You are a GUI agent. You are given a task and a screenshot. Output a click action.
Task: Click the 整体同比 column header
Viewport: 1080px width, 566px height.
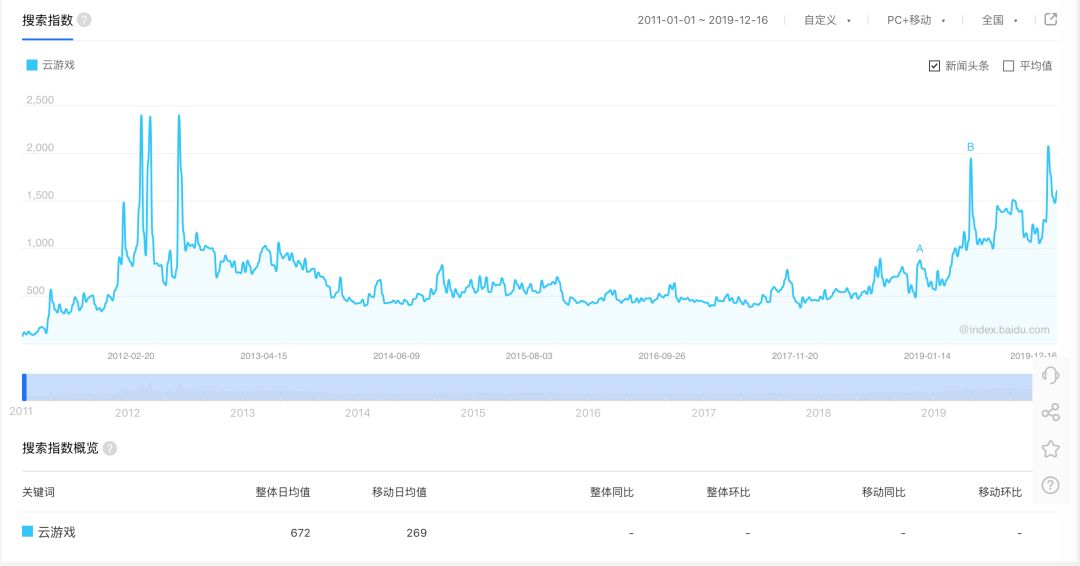(x=612, y=492)
